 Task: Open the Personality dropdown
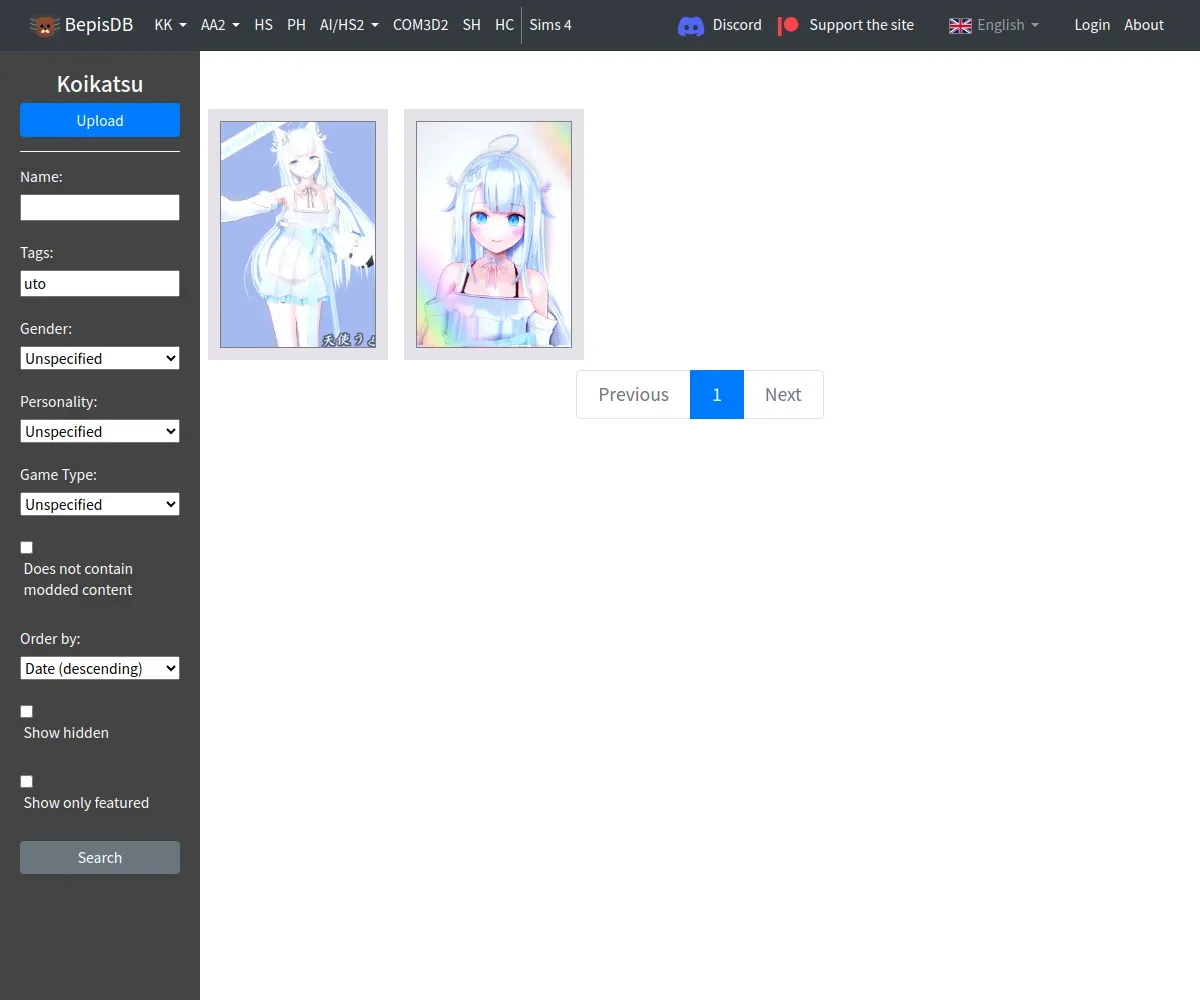100,431
